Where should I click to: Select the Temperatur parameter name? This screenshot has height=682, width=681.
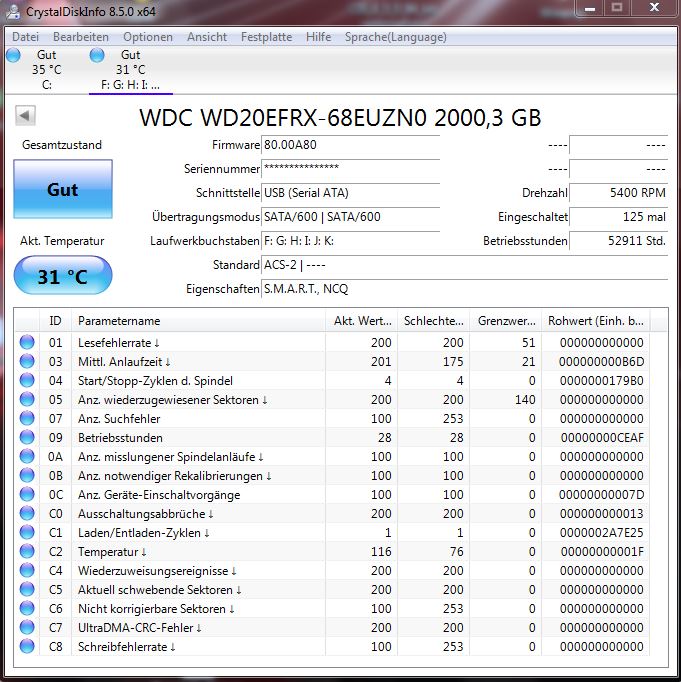click(112, 552)
